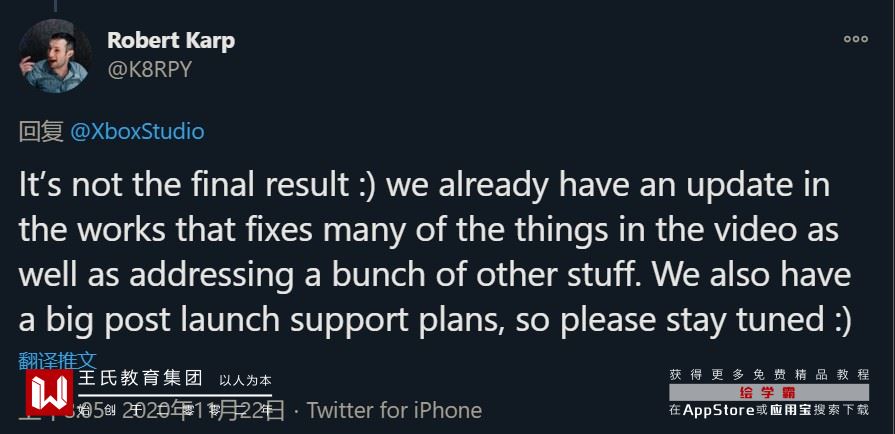Image resolution: width=895 pixels, height=434 pixels.
Task: Click the 回复 reply label
Action: click(x=41, y=132)
